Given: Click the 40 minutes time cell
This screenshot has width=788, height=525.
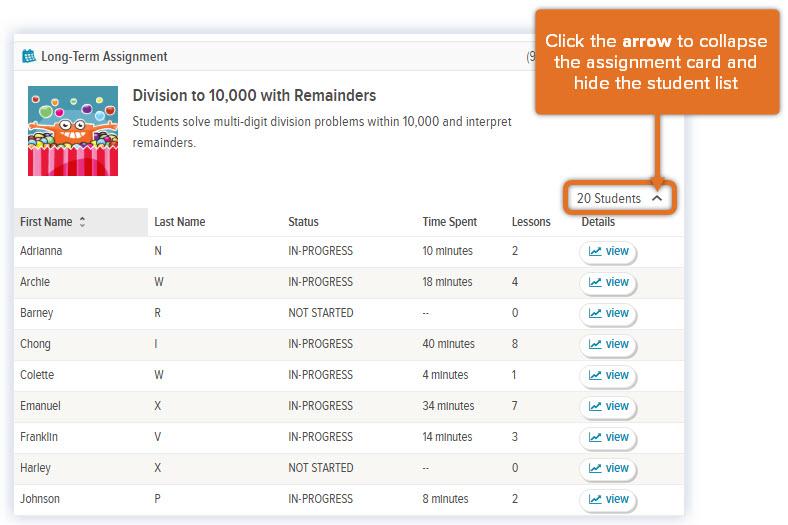Looking at the screenshot, I should pyautogui.click(x=448, y=344).
